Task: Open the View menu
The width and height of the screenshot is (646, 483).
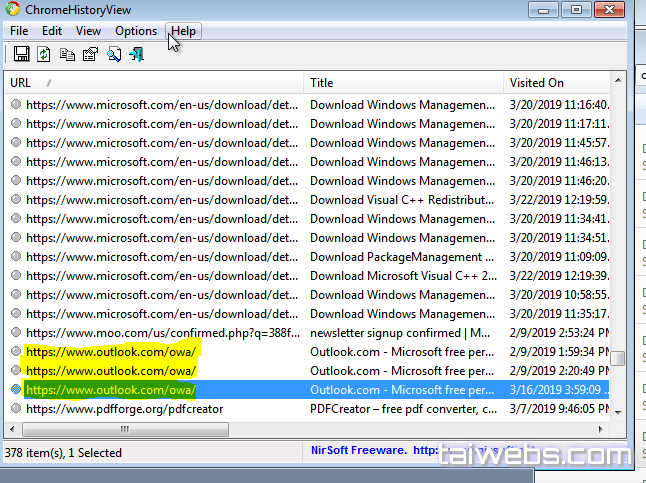Action: (x=88, y=31)
